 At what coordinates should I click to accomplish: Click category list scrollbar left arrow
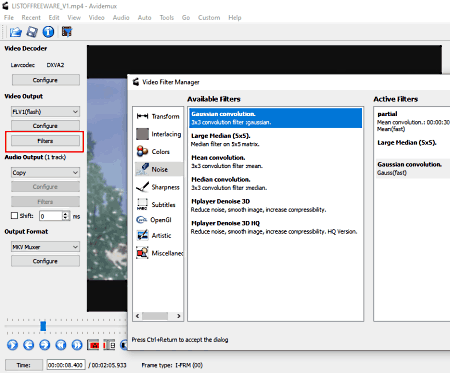click(138, 316)
